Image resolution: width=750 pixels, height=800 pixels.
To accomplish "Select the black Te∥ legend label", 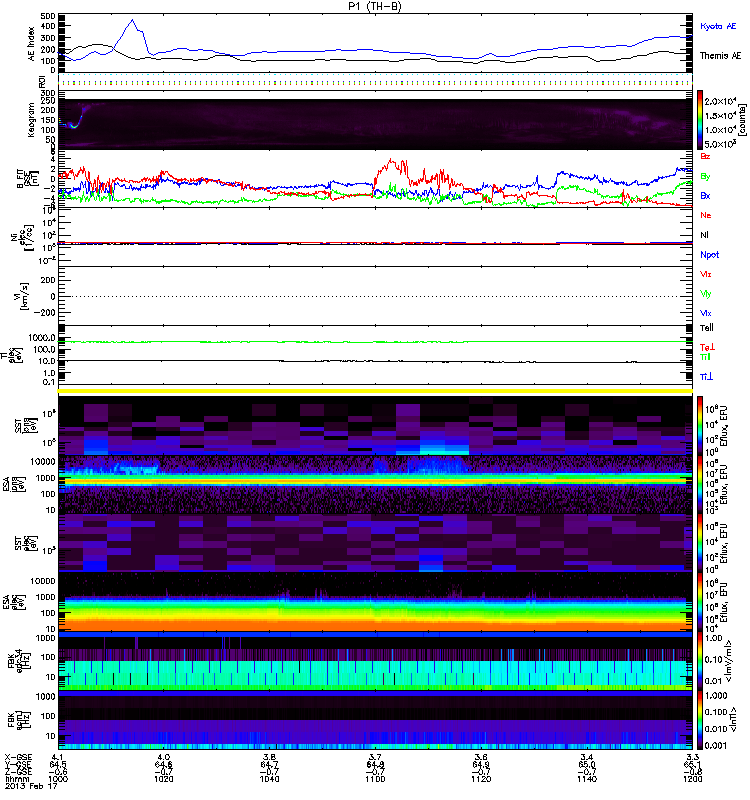I will (707, 328).
